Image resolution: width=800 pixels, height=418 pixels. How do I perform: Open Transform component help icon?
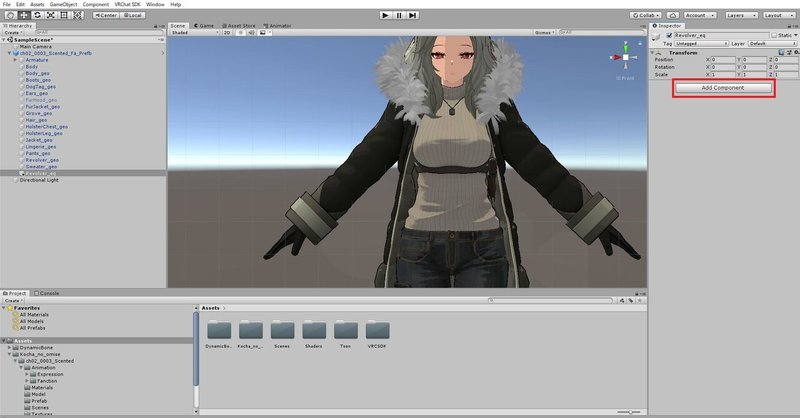781,53
